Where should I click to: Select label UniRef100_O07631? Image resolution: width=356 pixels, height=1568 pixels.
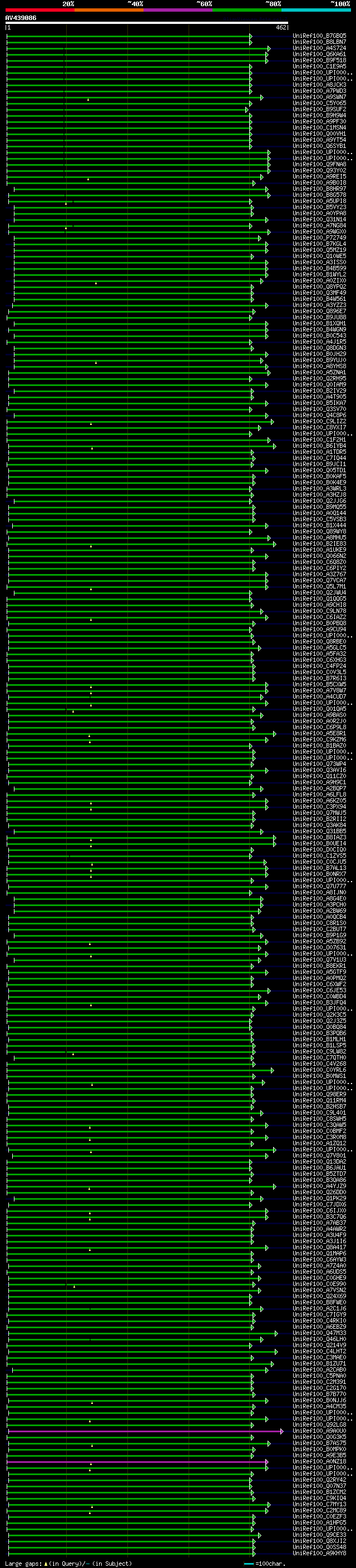click(x=319, y=948)
